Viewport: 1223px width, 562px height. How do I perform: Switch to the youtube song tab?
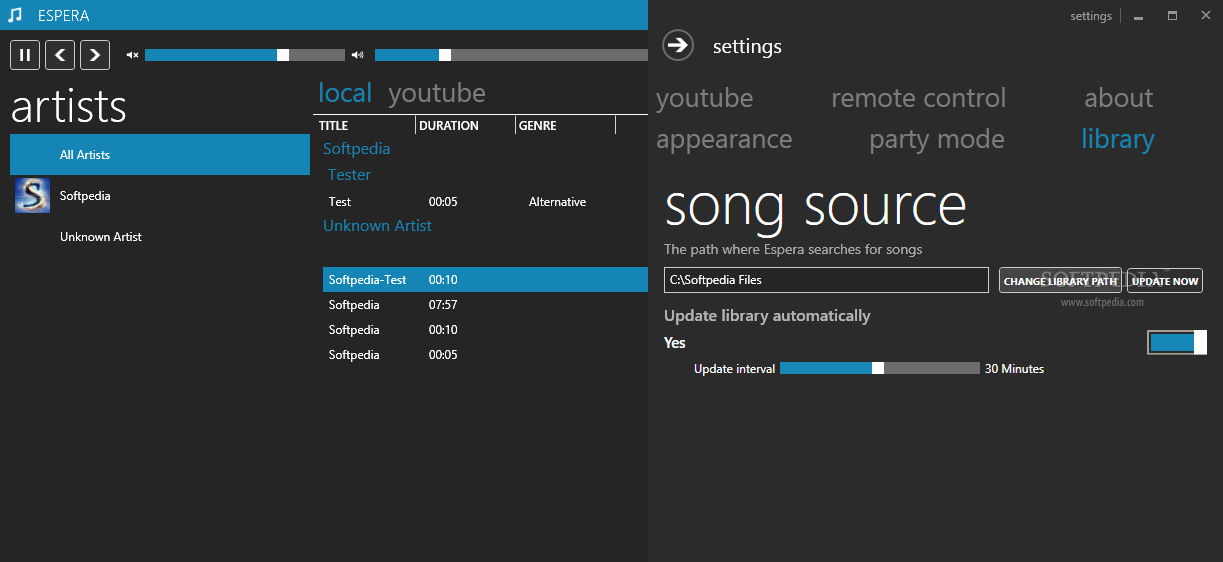tap(437, 93)
